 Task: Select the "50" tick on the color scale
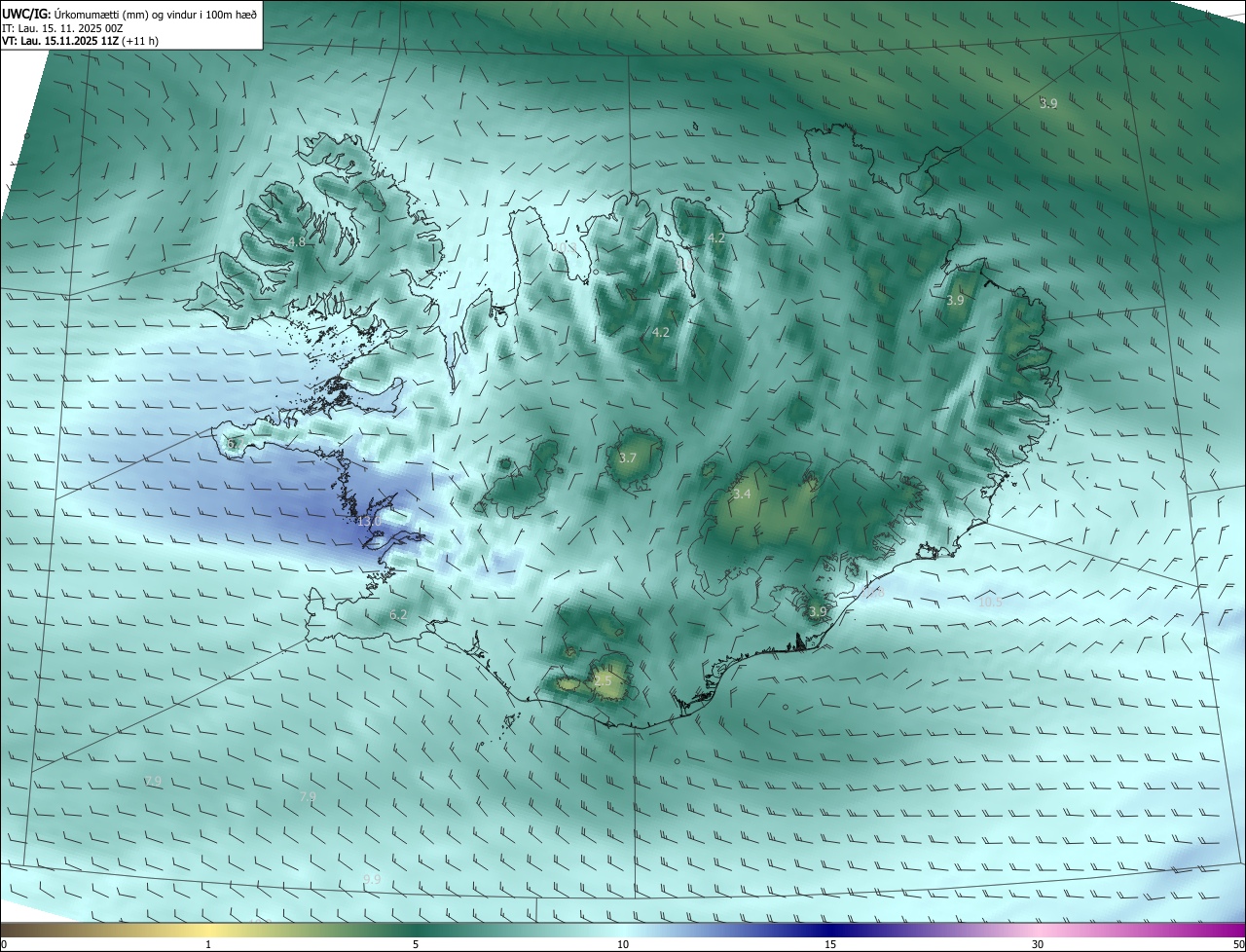pyautogui.click(x=1238, y=944)
